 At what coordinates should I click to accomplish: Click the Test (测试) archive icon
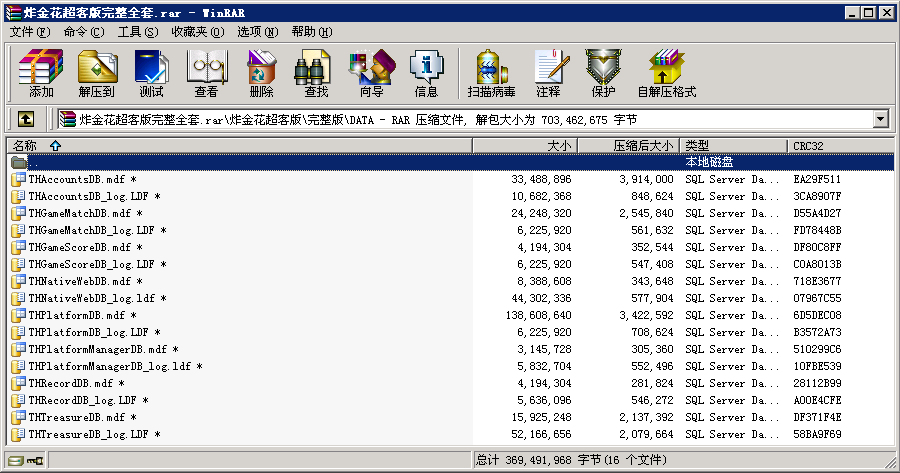[151, 73]
